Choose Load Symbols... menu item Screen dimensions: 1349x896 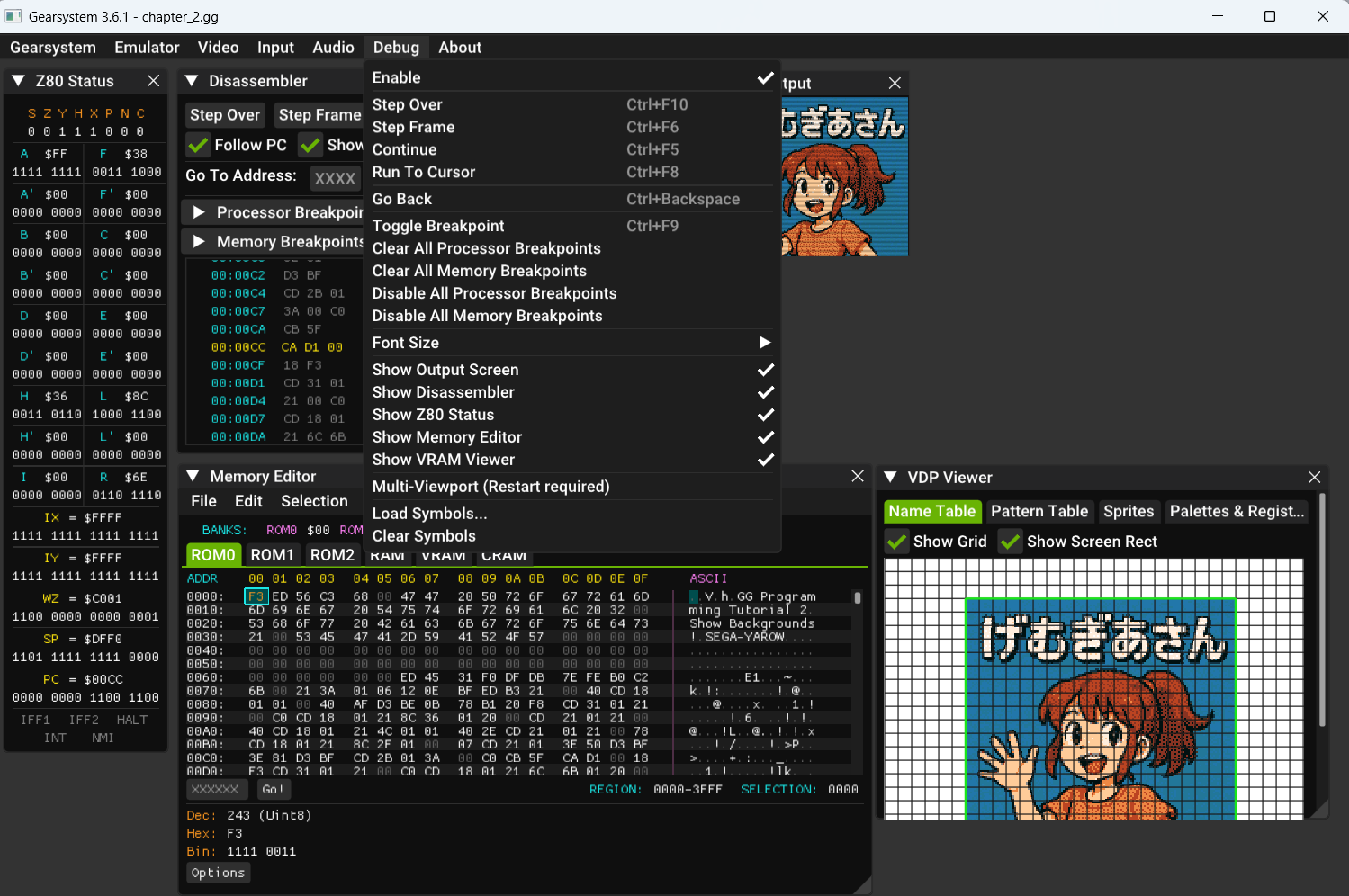point(572,514)
